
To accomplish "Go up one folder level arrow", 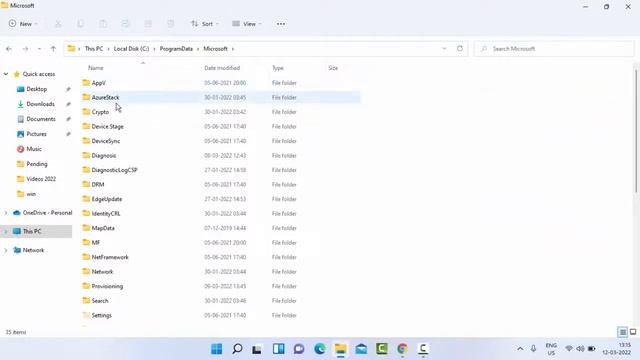I will click(53, 49).
